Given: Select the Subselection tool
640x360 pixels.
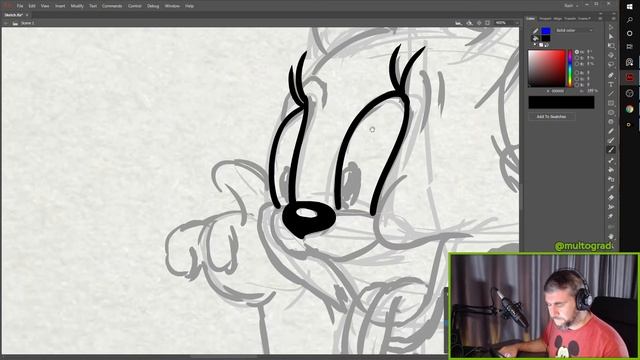Looking at the screenshot, I should click(611, 36).
